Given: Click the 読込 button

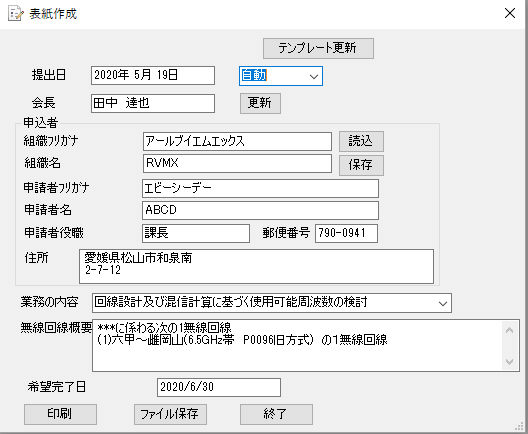Looking at the screenshot, I should [361, 141].
